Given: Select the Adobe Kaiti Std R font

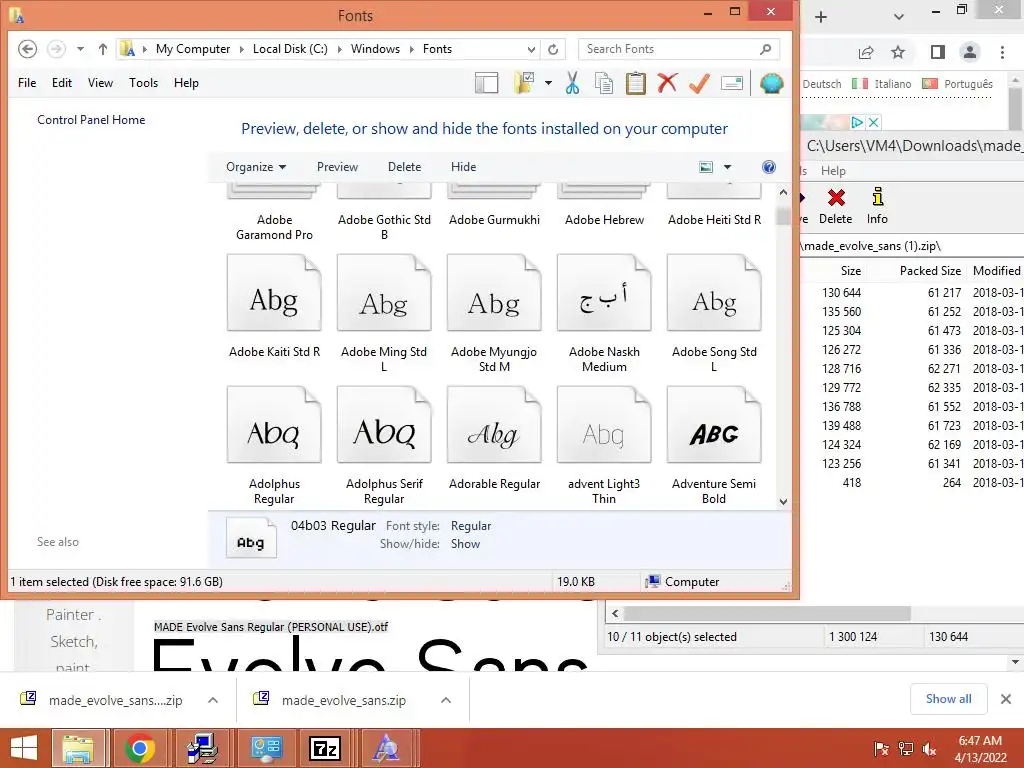Looking at the screenshot, I should (x=274, y=306).
